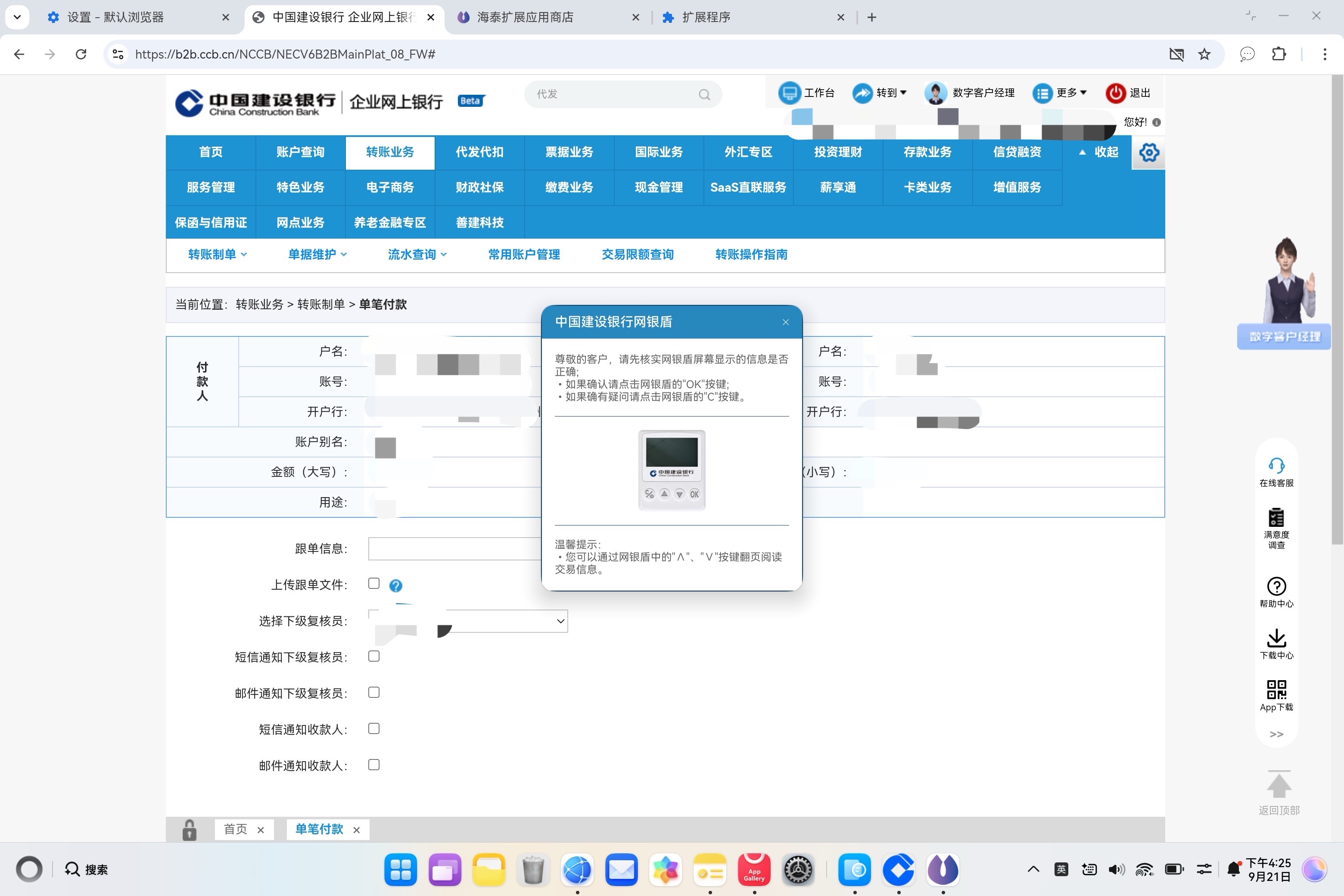The width and height of the screenshot is (1344, 896).
Task: Click help icon next to 上传跟单文件
Action: tap(395, 585)
